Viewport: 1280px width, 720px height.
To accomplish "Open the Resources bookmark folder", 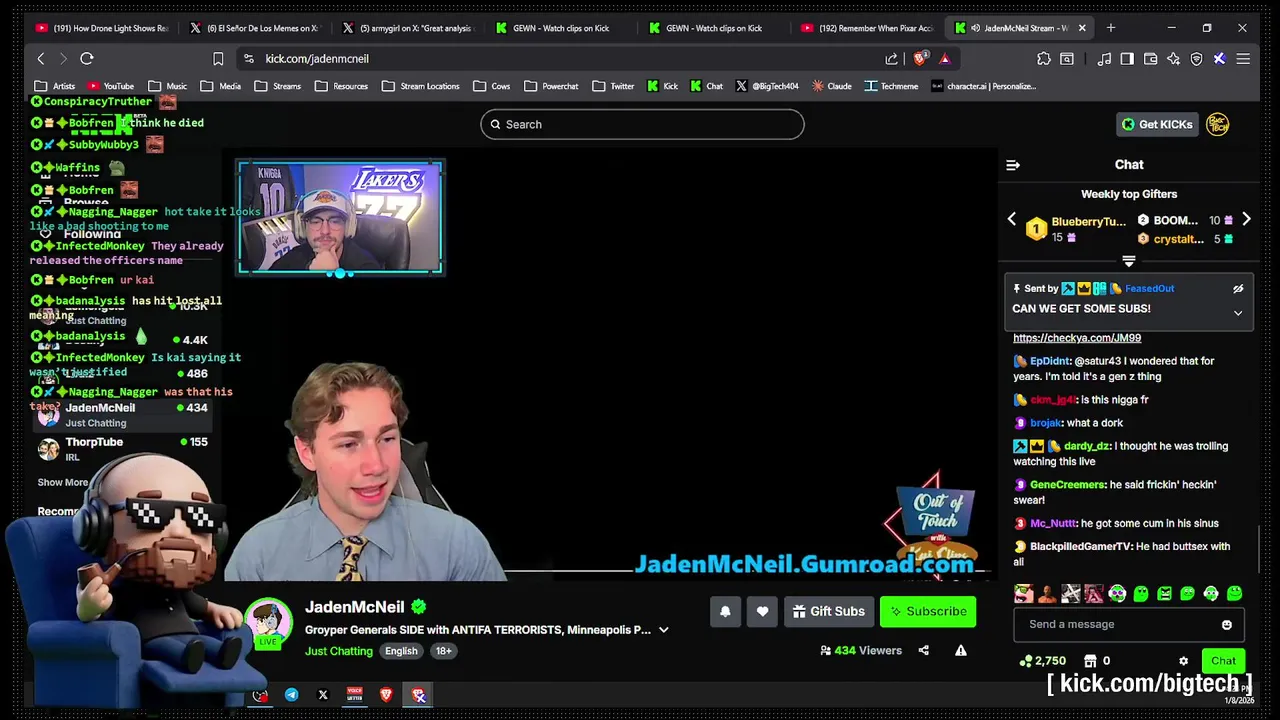I will tap(341, 86).
